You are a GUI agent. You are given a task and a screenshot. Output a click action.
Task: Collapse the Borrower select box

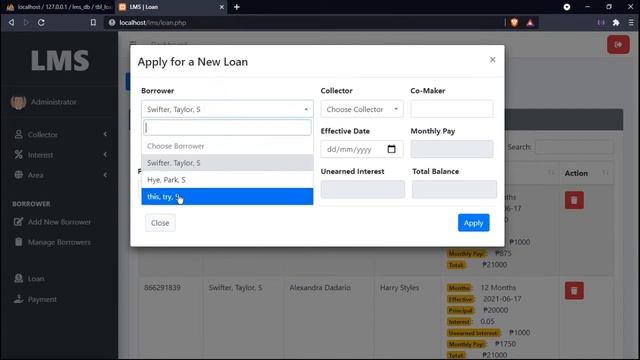[x=227, y=109]
